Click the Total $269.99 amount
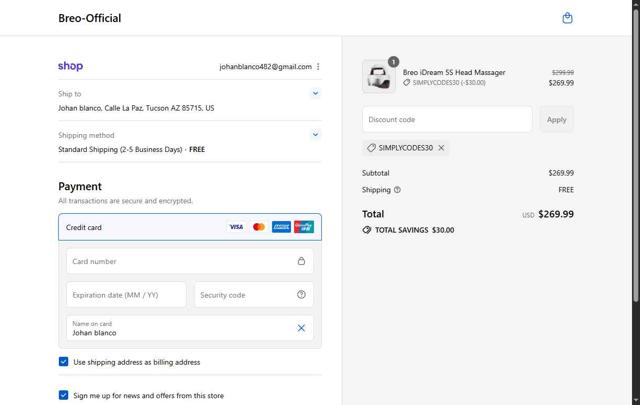The image size is (640, 405). [x=556, y=214]
